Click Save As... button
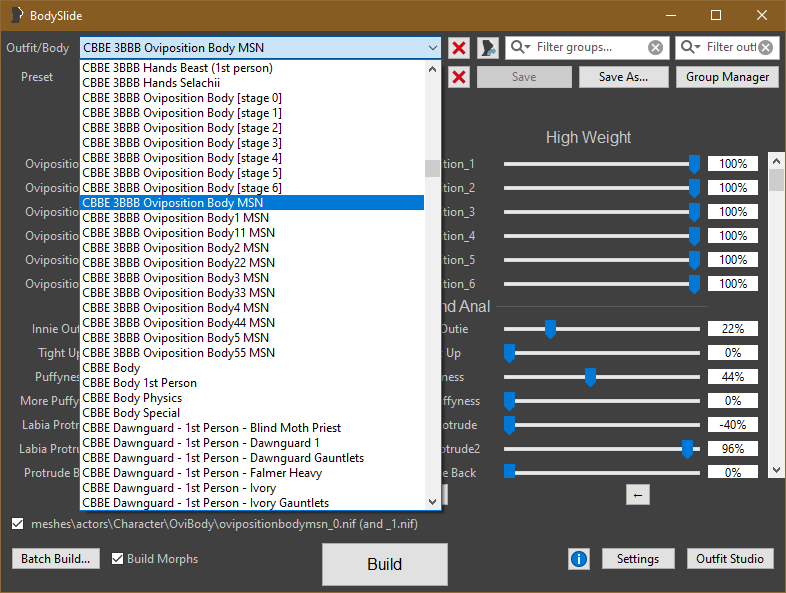The height and width of the screenshot is (593, 786). pos(623,77)
